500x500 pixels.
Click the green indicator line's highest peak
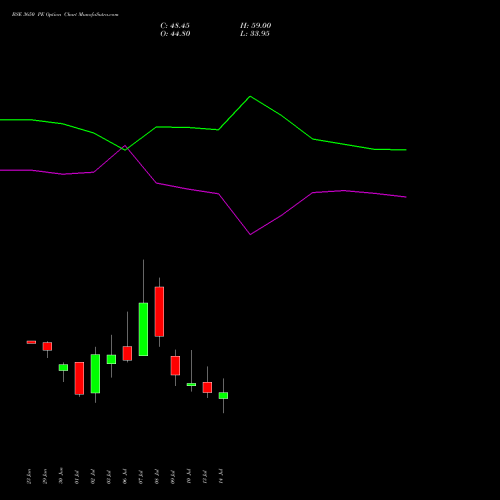click(x=250, y=97)
